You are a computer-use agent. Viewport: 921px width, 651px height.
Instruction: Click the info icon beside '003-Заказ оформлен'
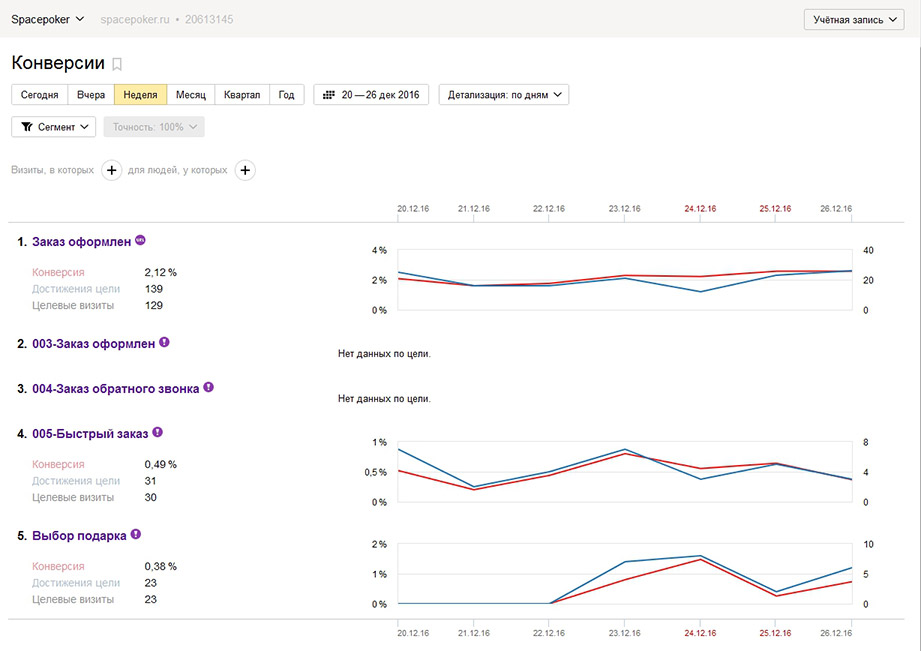[x=165, y=342]
